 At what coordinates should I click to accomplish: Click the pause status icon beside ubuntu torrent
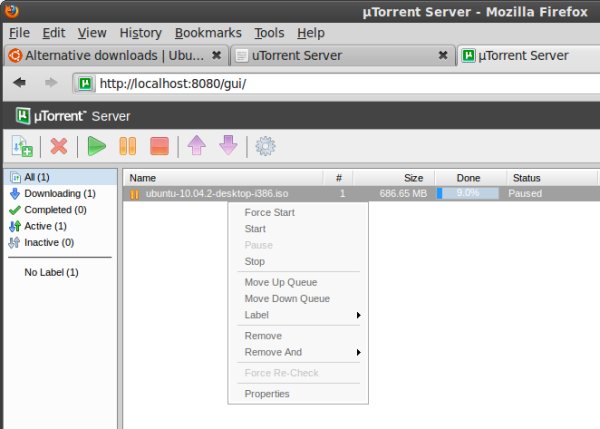(134, 194)
